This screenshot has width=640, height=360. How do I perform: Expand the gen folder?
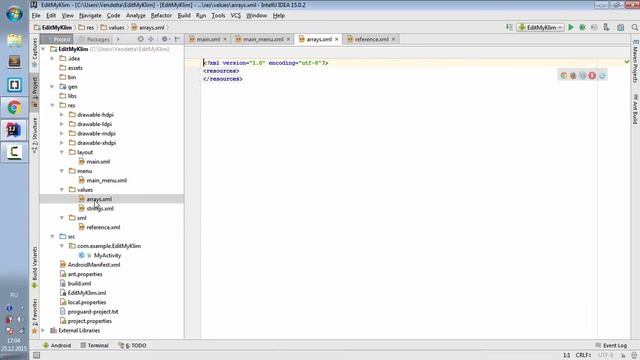(x=52, y=87)
